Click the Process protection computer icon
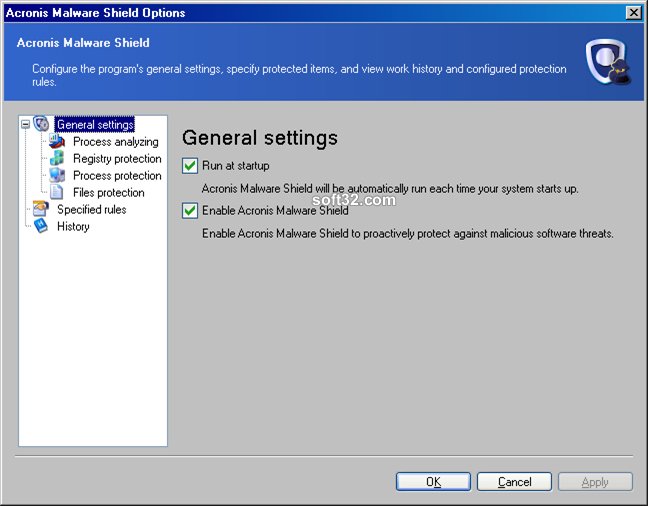This screenshot has height=506, width=648. pos(57,175)
